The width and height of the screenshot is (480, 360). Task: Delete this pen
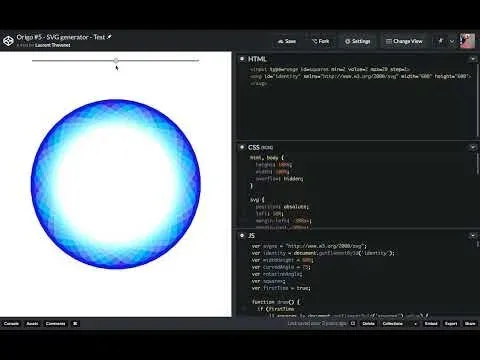click(368, 324)
